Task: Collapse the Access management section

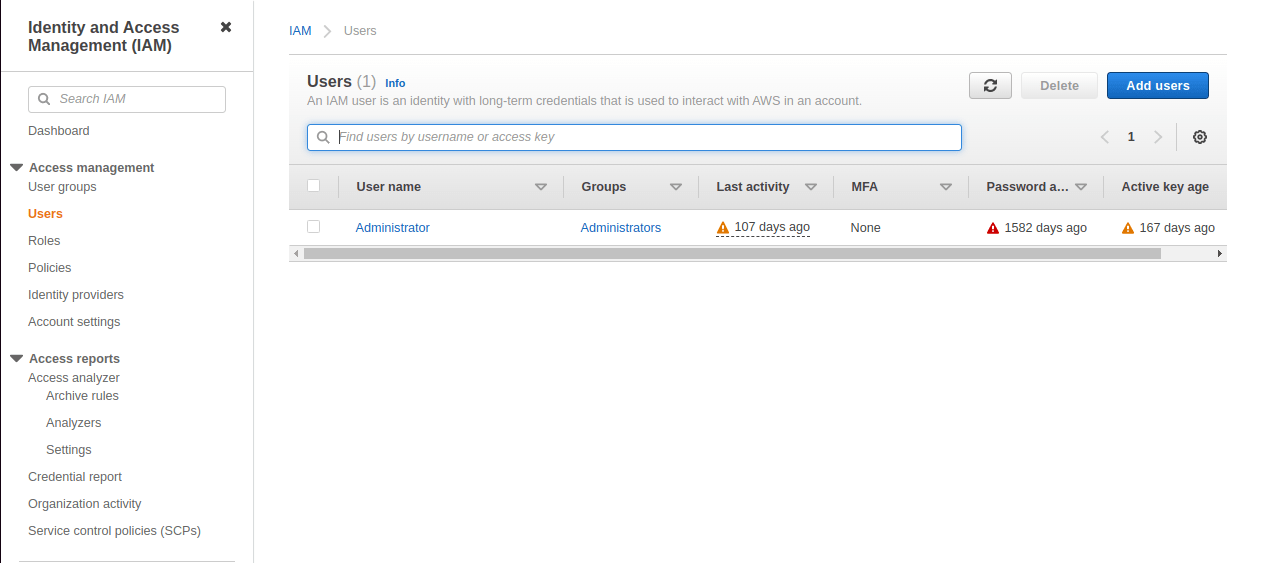Action: tap(16, 168)
